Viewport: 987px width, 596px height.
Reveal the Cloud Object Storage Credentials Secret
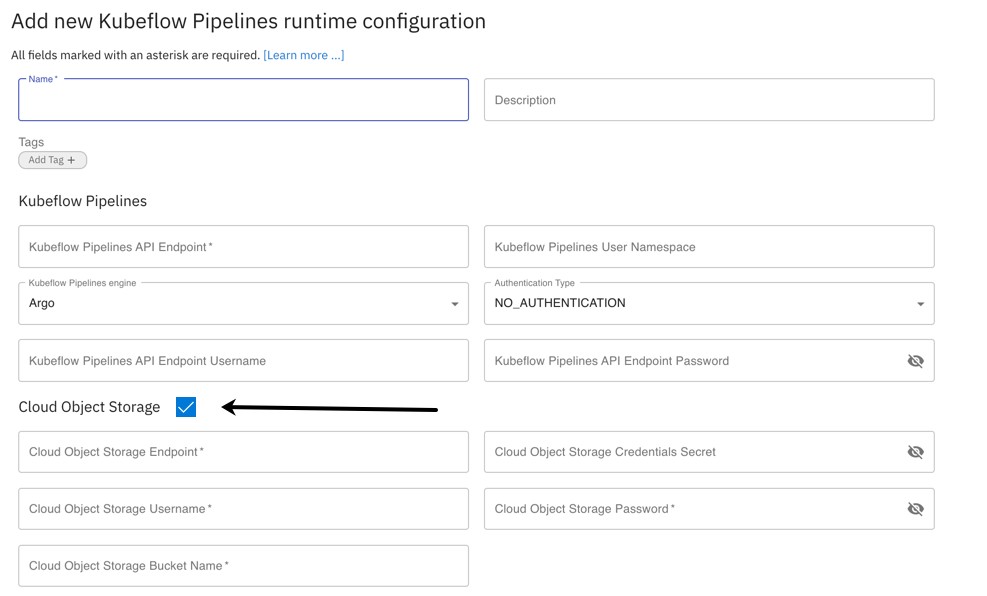[915, 452]
